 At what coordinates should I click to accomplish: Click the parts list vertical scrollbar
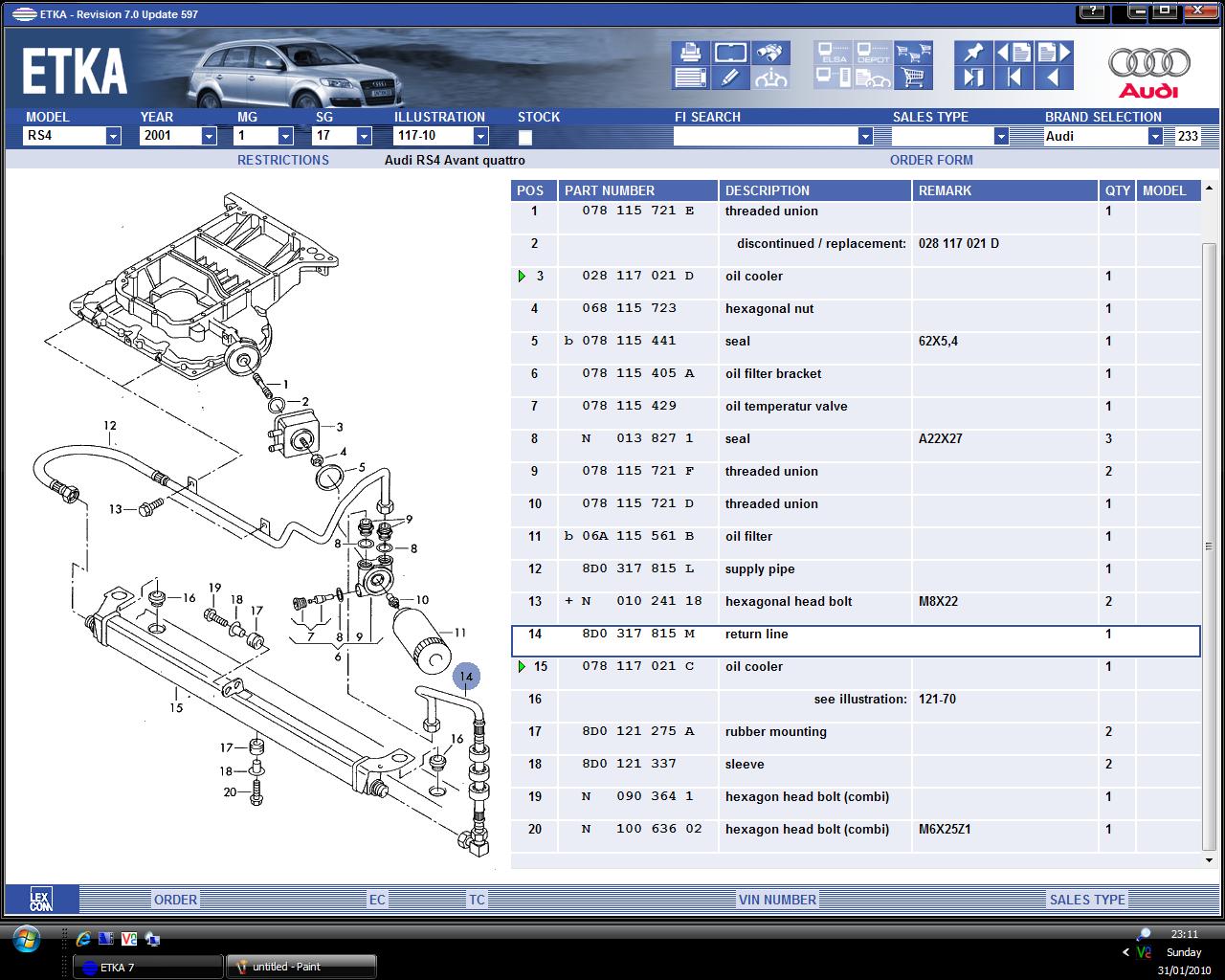pyautogui.click(x=1209, y=546)
